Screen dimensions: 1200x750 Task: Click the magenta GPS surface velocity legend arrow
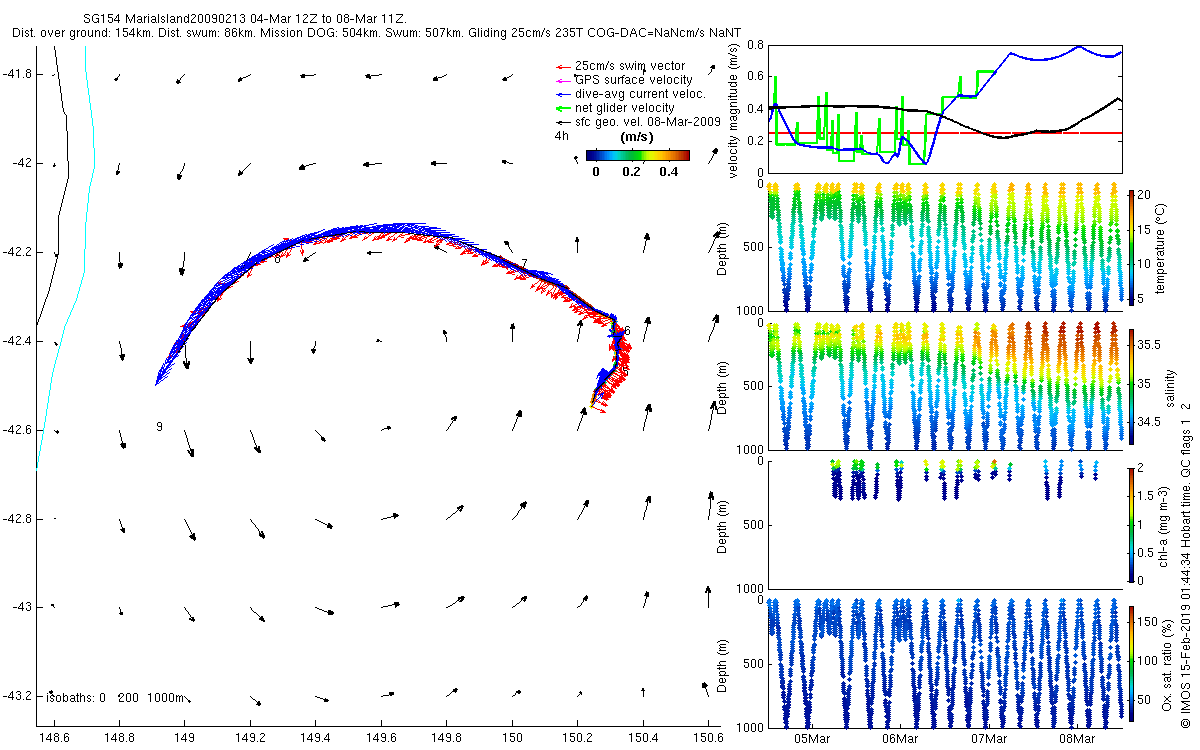tap(563, 80)
